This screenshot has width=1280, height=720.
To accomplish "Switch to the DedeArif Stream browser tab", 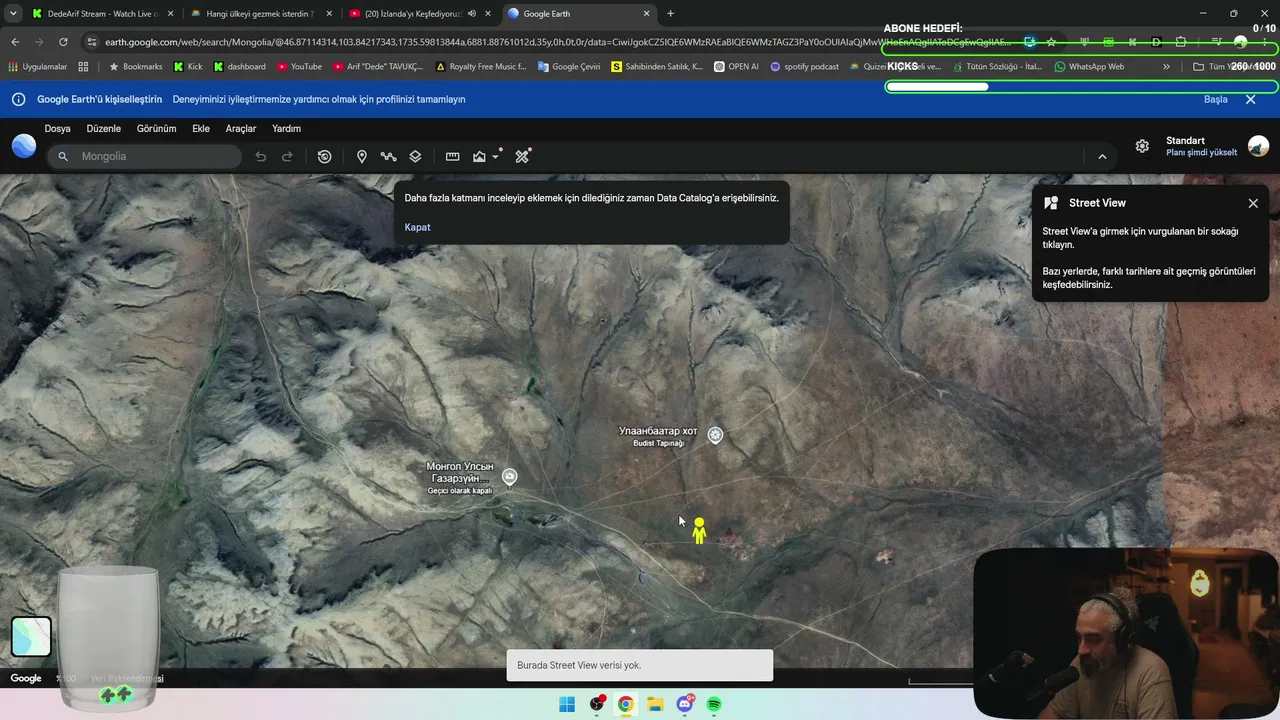I will tap(102, 14).
